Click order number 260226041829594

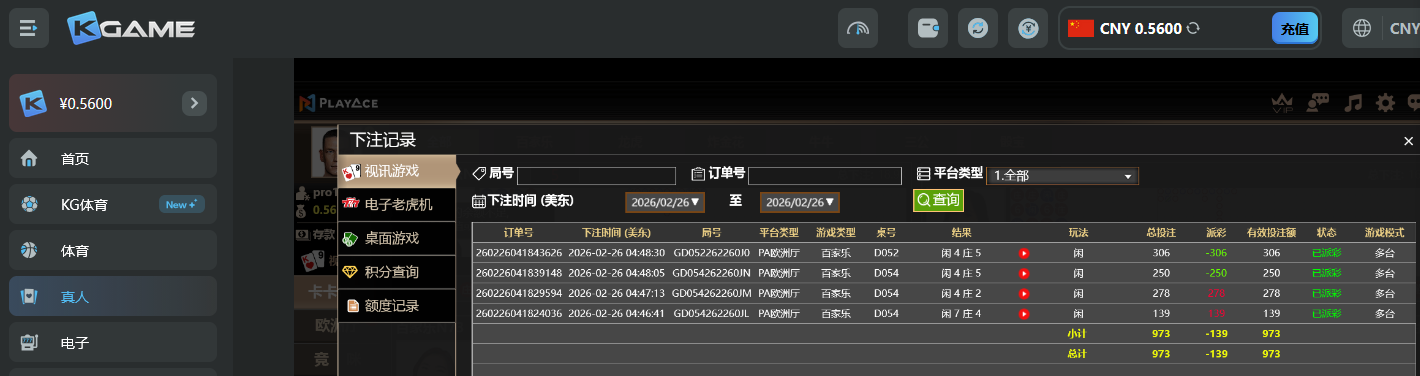pos(518,293)
